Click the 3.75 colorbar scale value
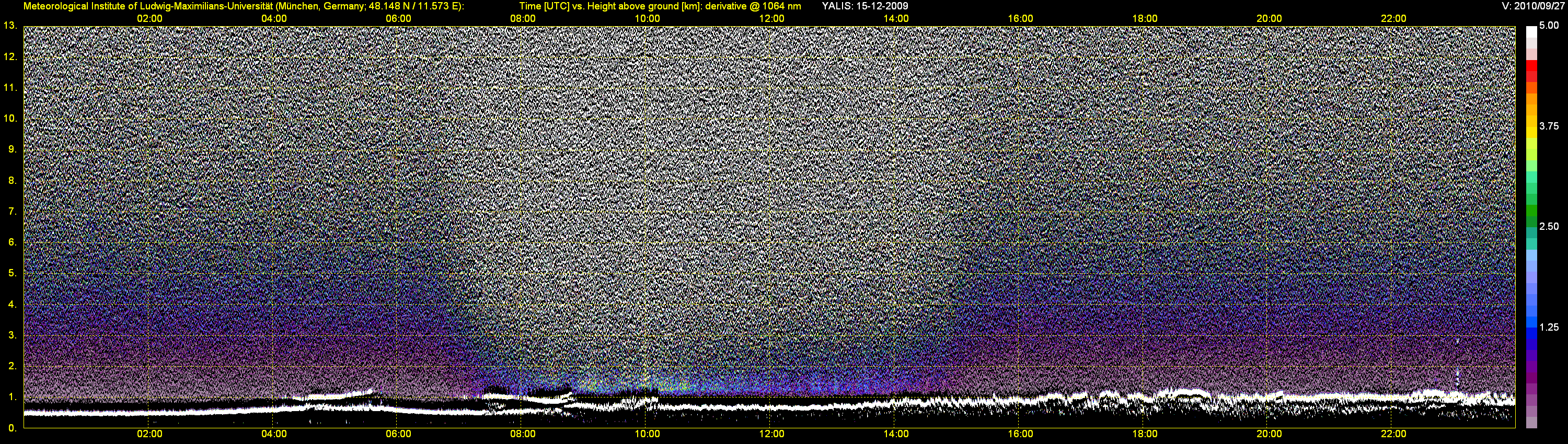Viewport: 1568px width, 444px height. tap(1549, 126)
